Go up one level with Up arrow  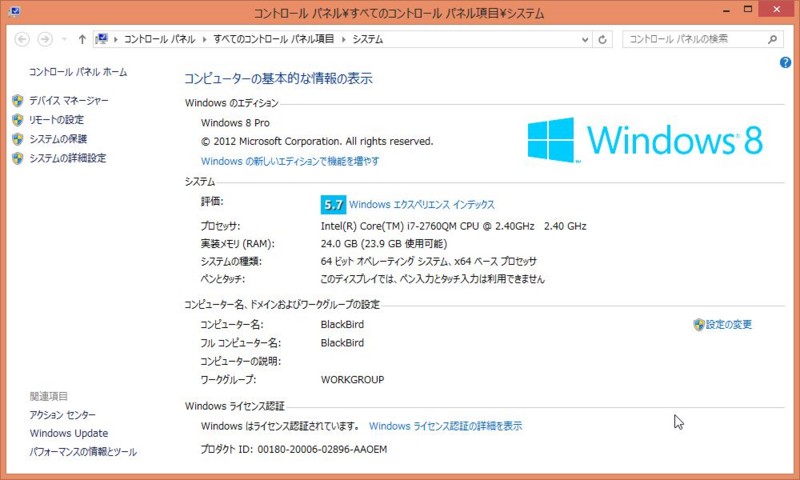click(x=82, y=39)
